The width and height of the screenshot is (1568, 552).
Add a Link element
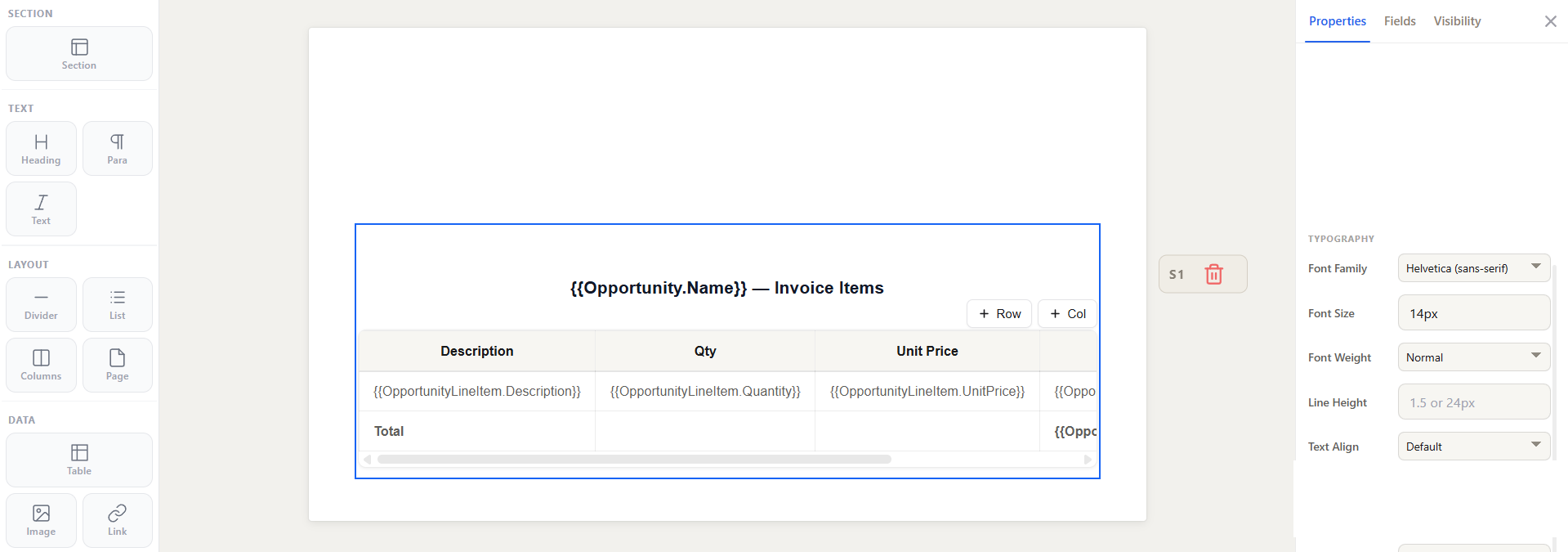coord(118,521)
